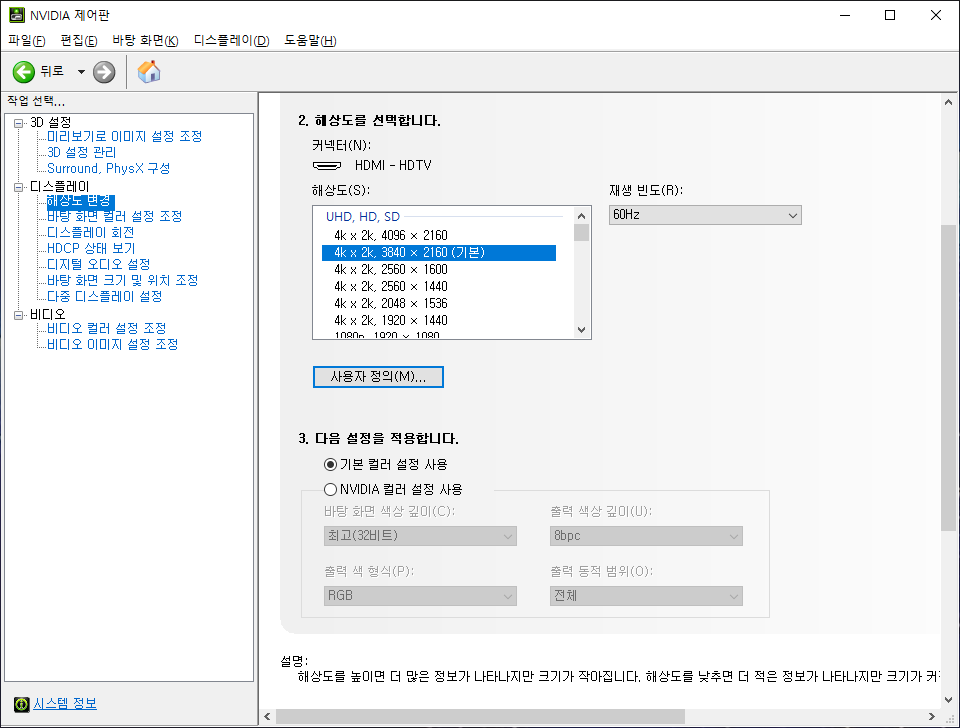Open 바탕 화면 크기 및 위치 조정
The width and height of the screenshot is (960, 728).
122,280
